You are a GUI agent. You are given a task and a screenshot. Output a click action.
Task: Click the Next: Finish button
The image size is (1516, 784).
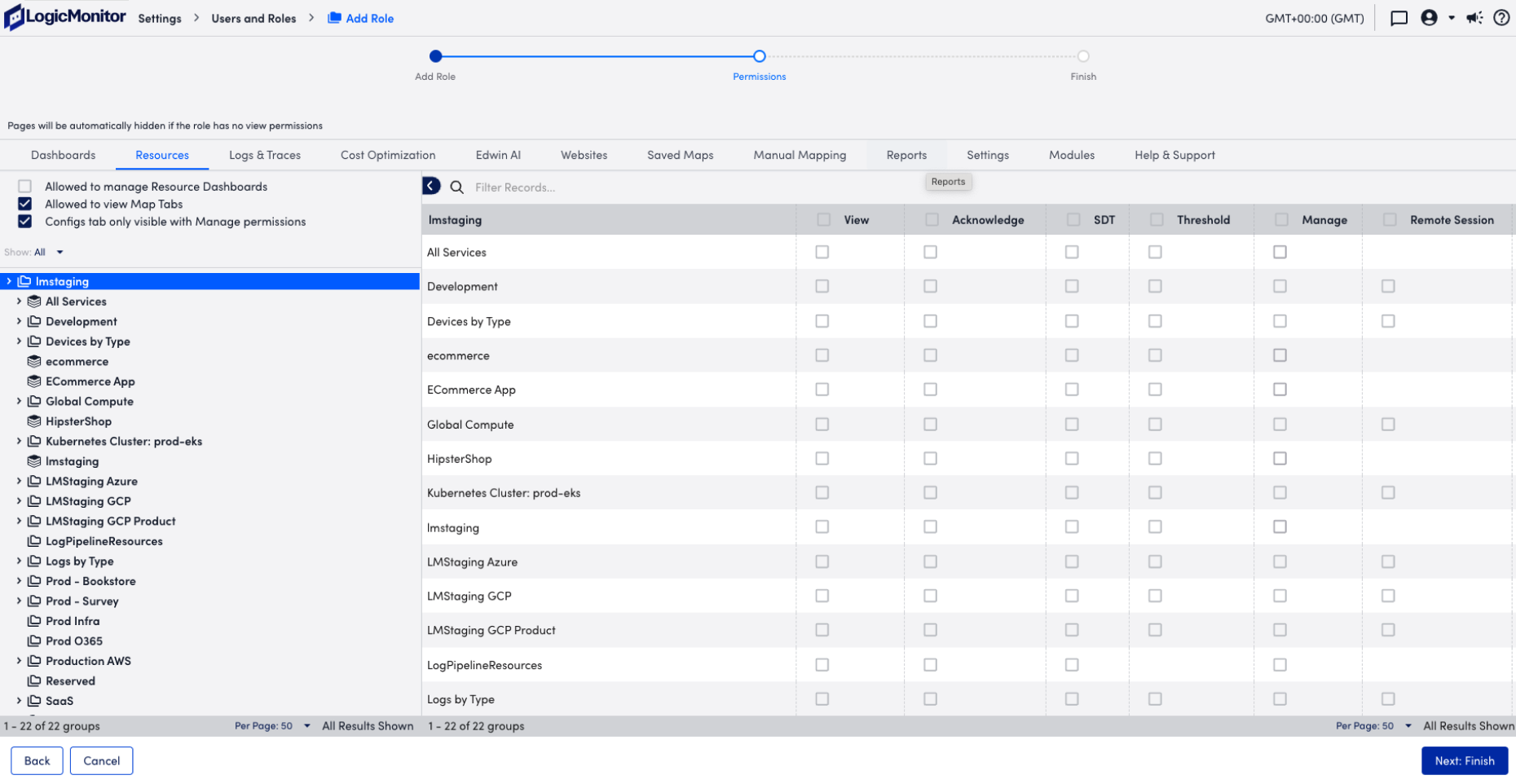1465,760
